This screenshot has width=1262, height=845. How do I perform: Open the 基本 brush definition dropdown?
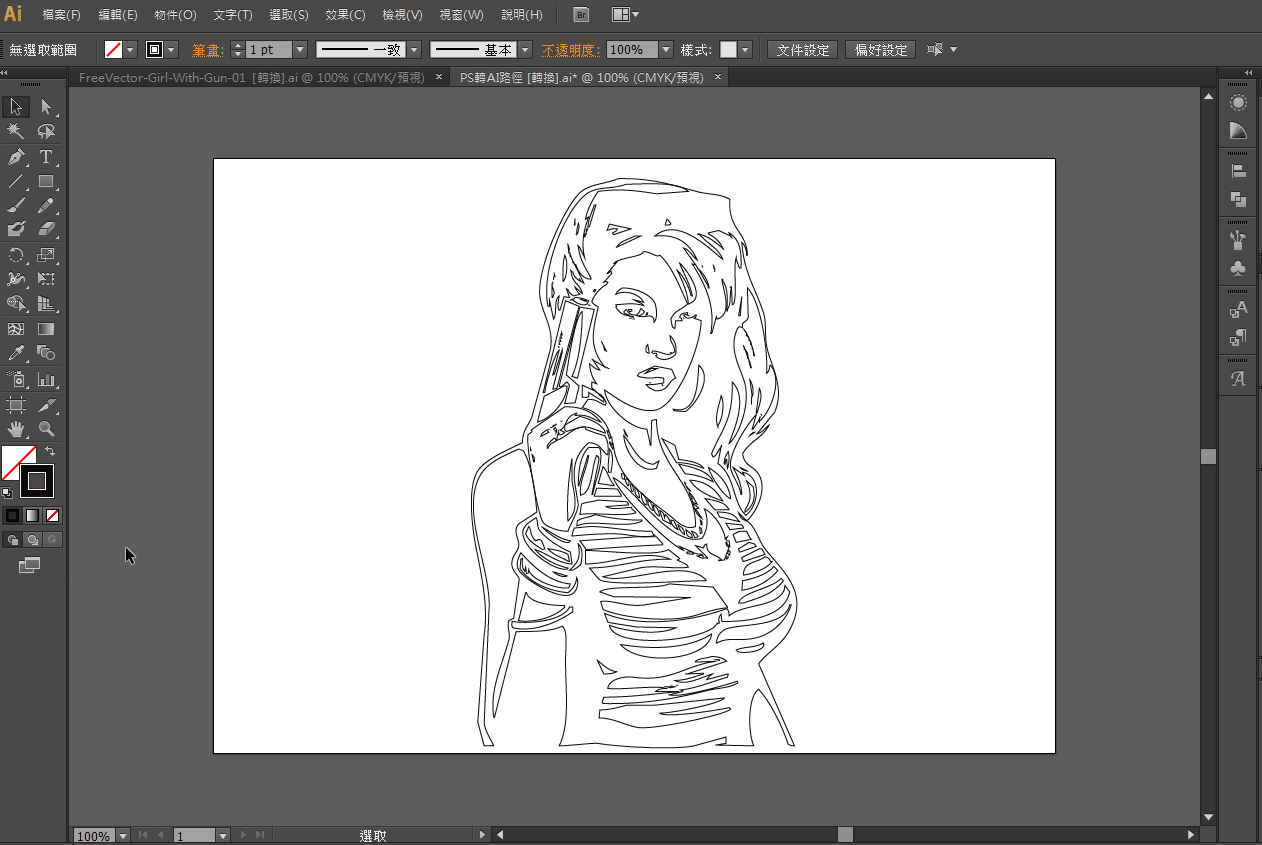(525, 49)
